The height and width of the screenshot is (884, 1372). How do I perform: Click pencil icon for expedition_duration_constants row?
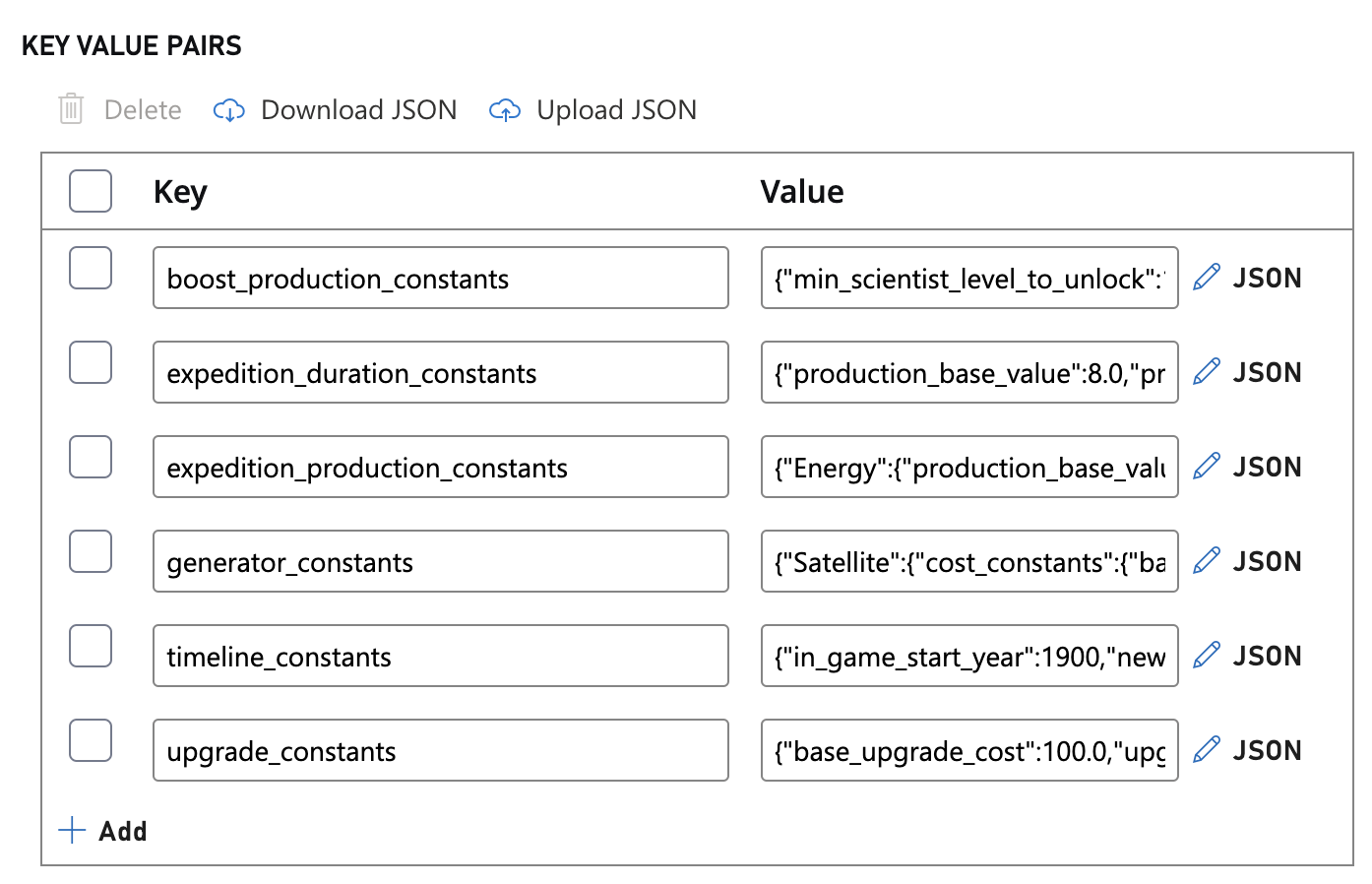click(1207, 372)
